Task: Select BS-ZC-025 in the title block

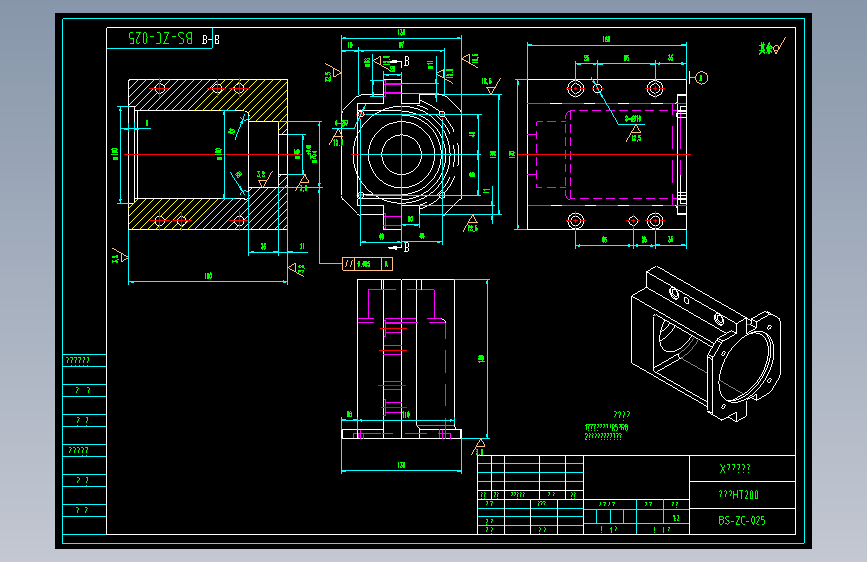Action: [x=742, y=521]
